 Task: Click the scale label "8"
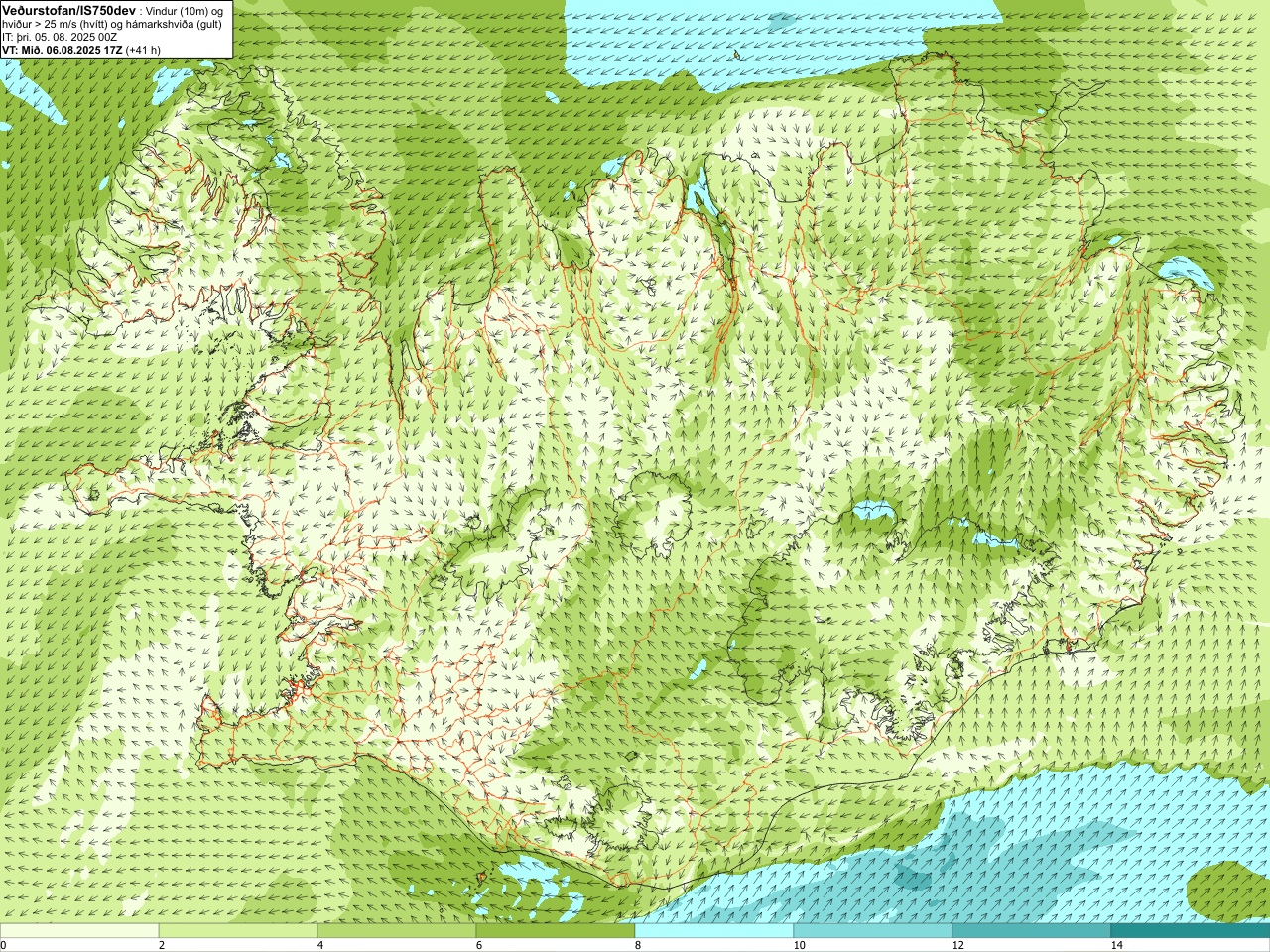637,945
